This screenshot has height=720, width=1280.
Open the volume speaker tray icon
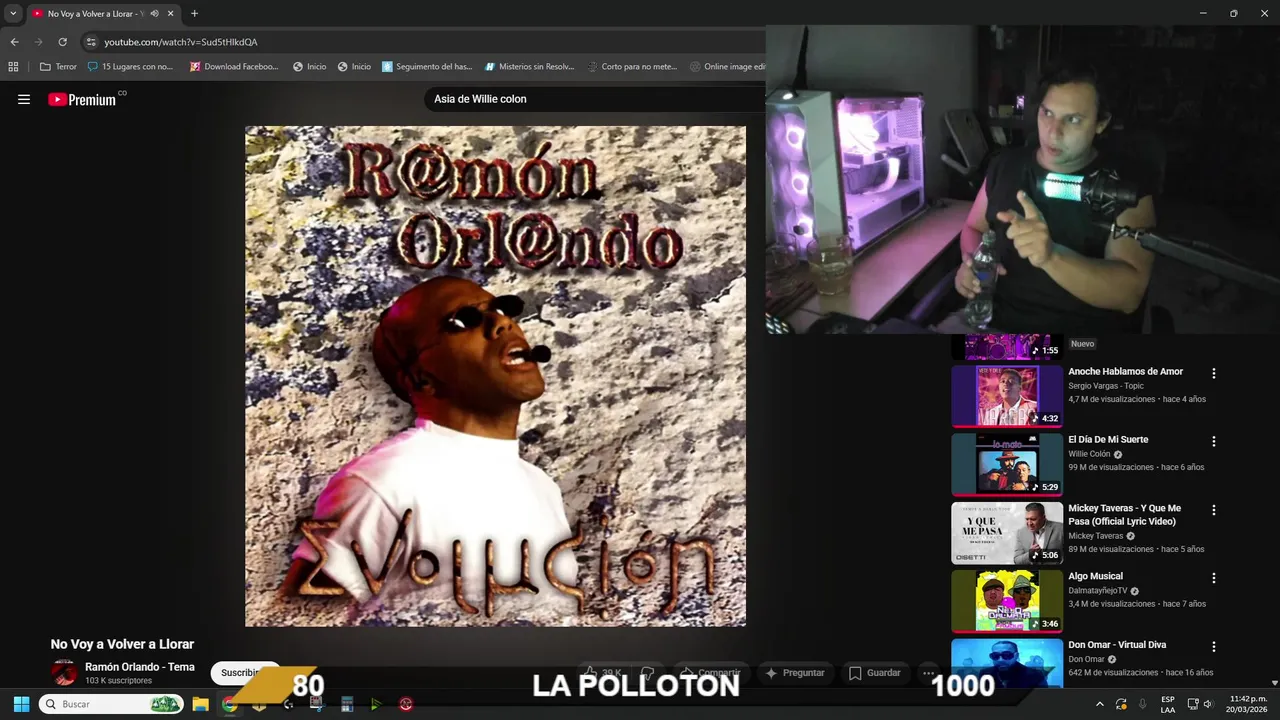pyautogui.click(x=1208, y=704)
